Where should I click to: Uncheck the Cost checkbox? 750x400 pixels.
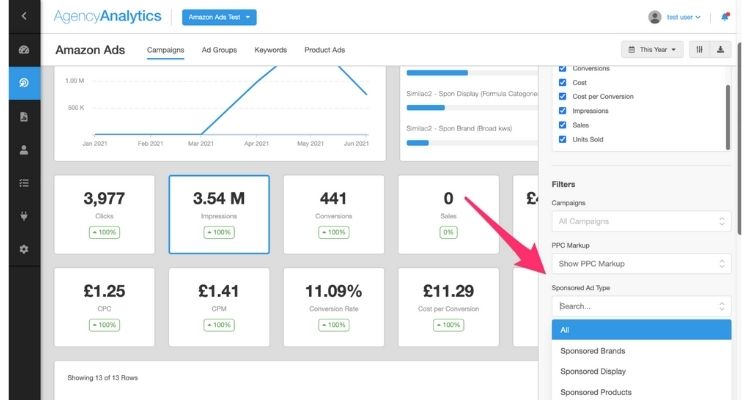tap(562, 82)
